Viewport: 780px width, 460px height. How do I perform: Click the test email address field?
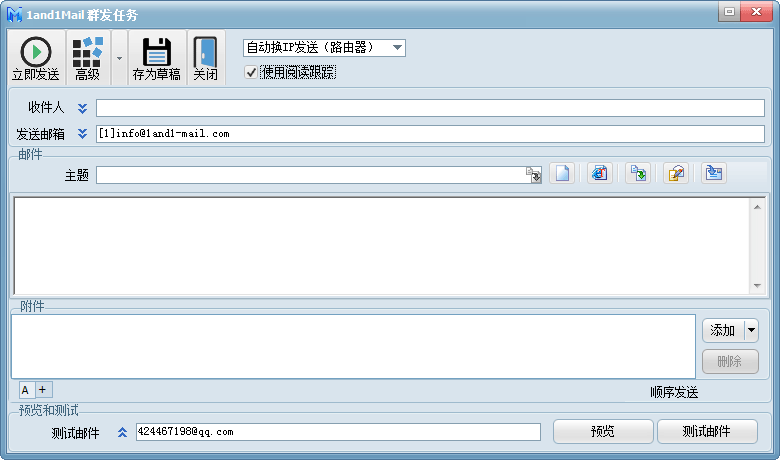pyautogui.click(x=338, y=432)
